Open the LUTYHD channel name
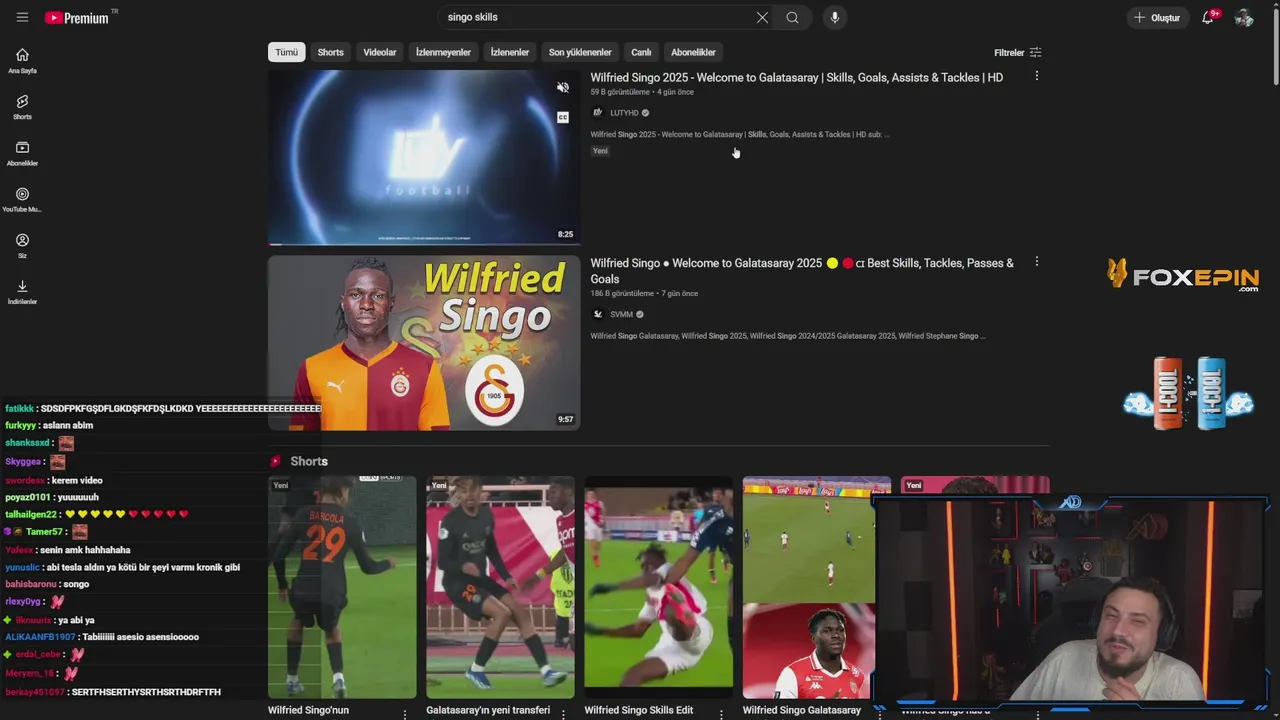Screen dimensions: 1280x720 (x=624, y=113)
